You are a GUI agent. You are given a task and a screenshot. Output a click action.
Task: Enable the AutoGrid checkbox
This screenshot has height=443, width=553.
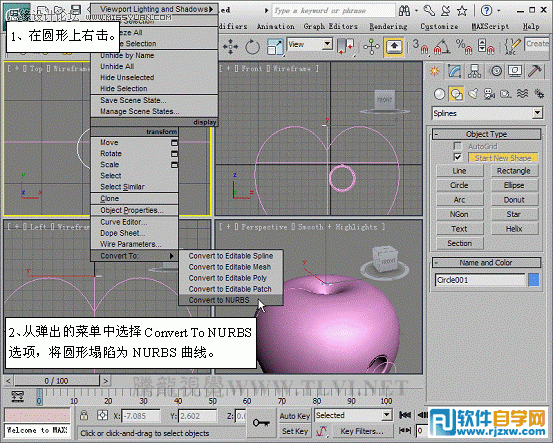point(457,146)
